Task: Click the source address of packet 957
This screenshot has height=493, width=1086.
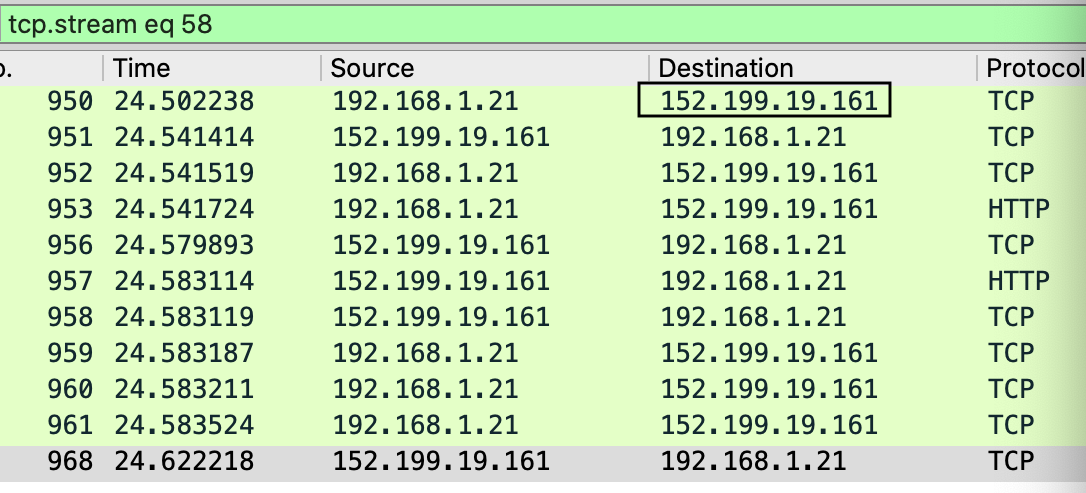Action: click(441, 281)
